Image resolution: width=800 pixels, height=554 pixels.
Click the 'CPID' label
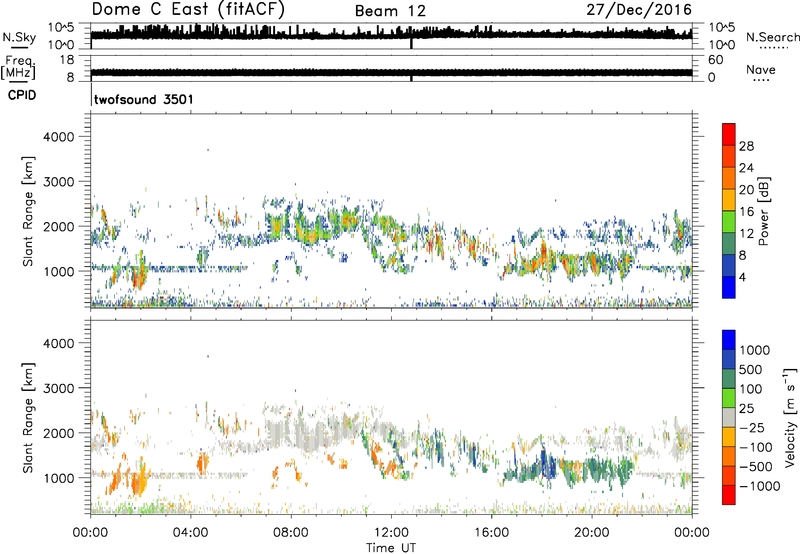tap(22, 95)
